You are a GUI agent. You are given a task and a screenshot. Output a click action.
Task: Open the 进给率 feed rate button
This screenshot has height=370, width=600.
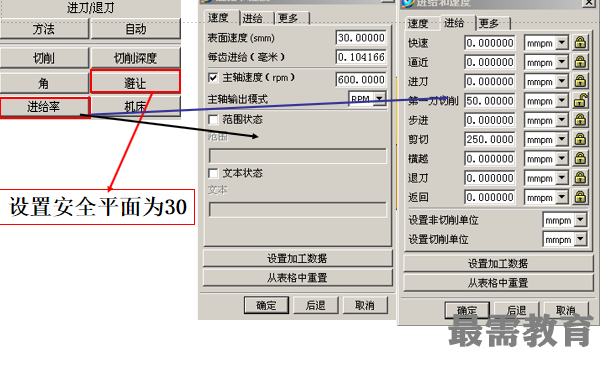pyautogui.click(x=45, y=107)
